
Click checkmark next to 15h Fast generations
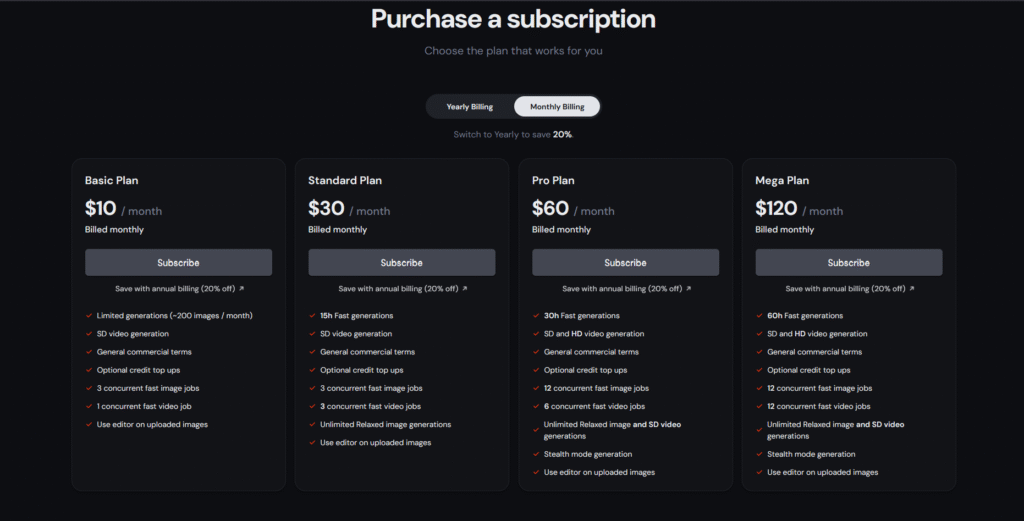(312, 315)
